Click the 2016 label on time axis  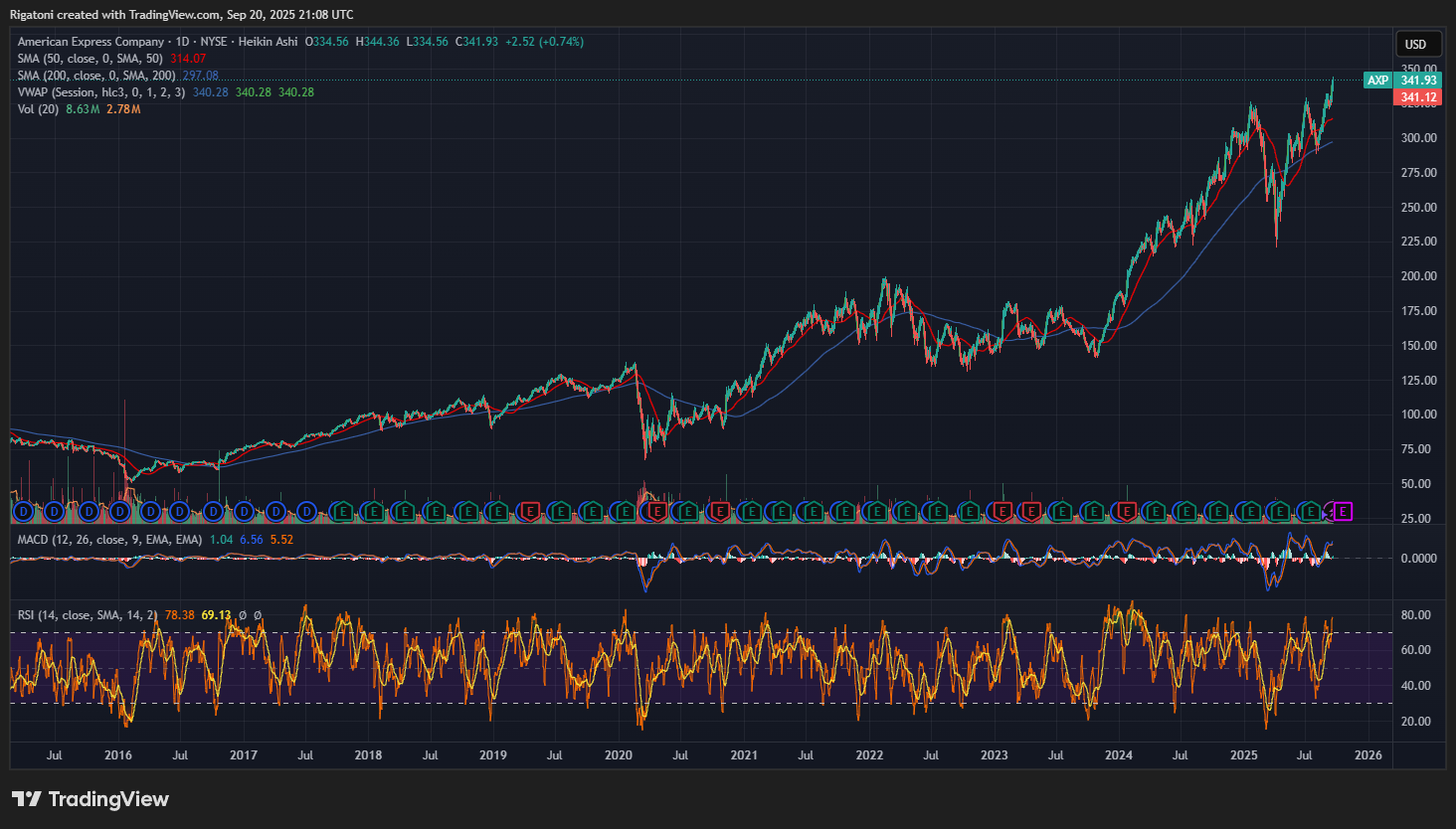(x=118, y=755)
